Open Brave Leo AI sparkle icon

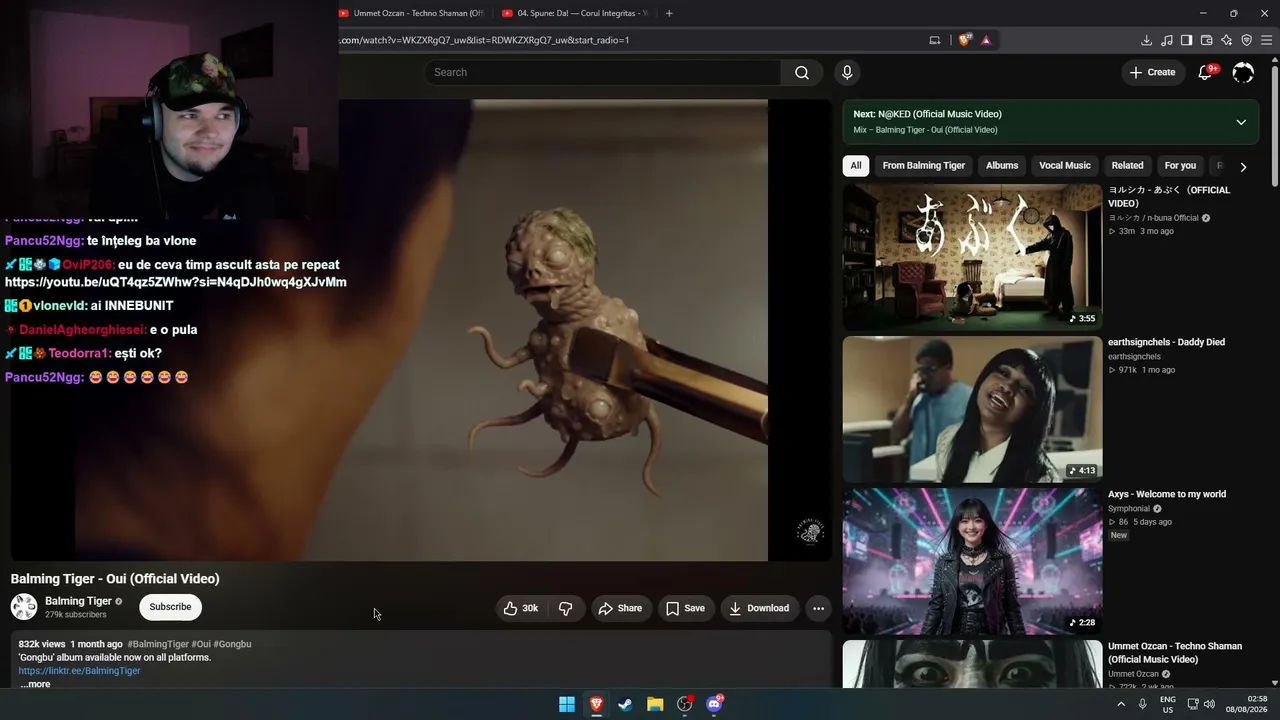click(1226, 40)
